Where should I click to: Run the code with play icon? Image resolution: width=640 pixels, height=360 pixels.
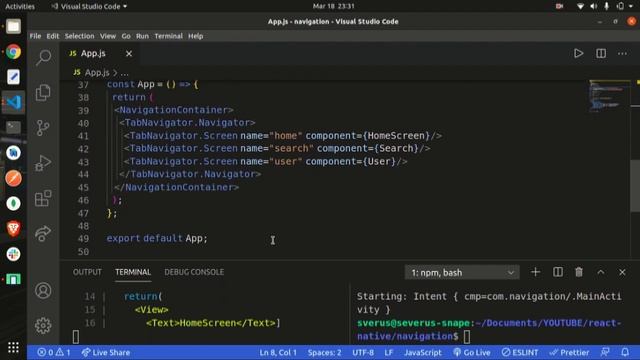pos(578,53)
